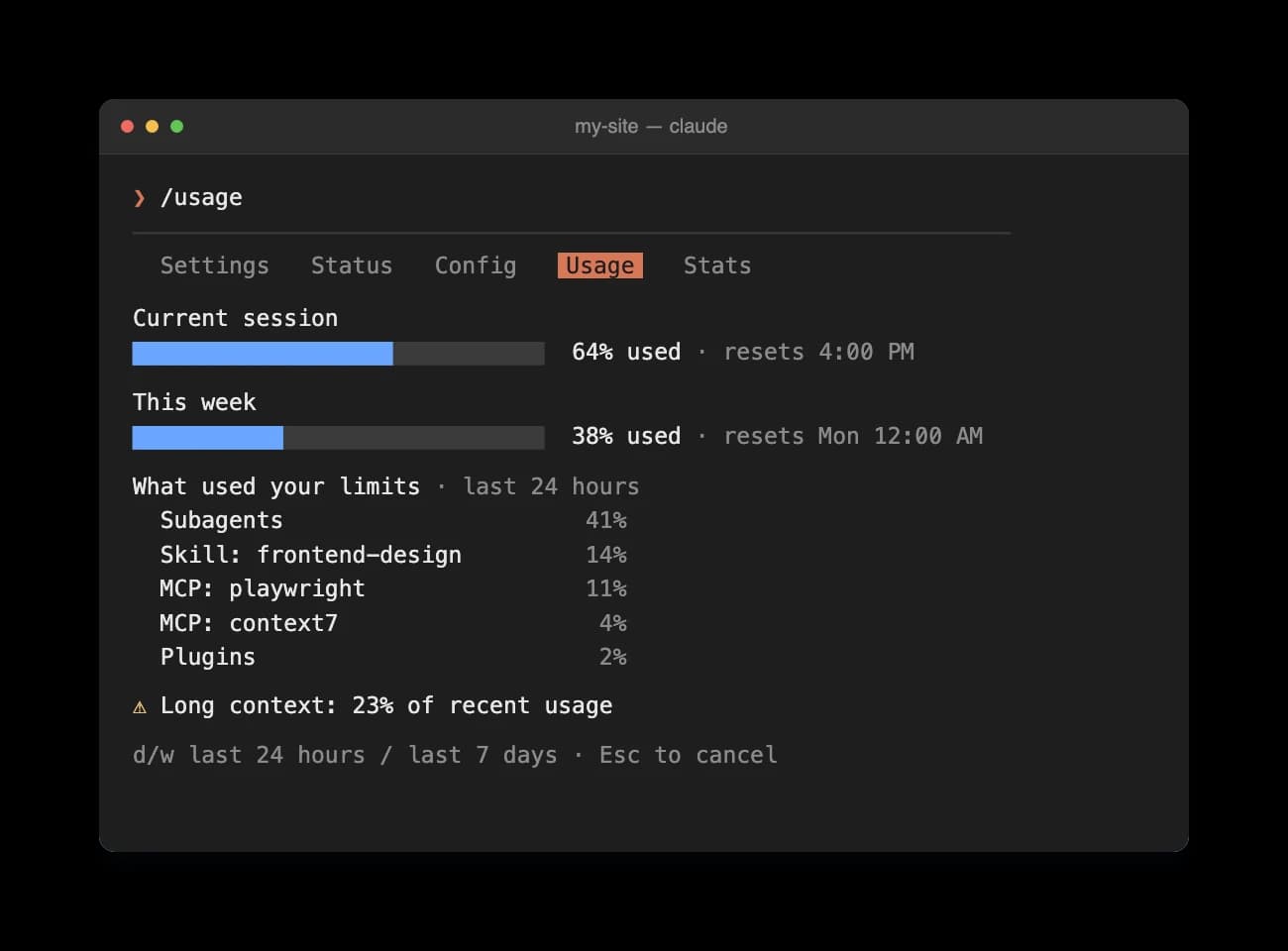Click the 'This week' heading
1288x951 pixels.
(x=194, y=402)
